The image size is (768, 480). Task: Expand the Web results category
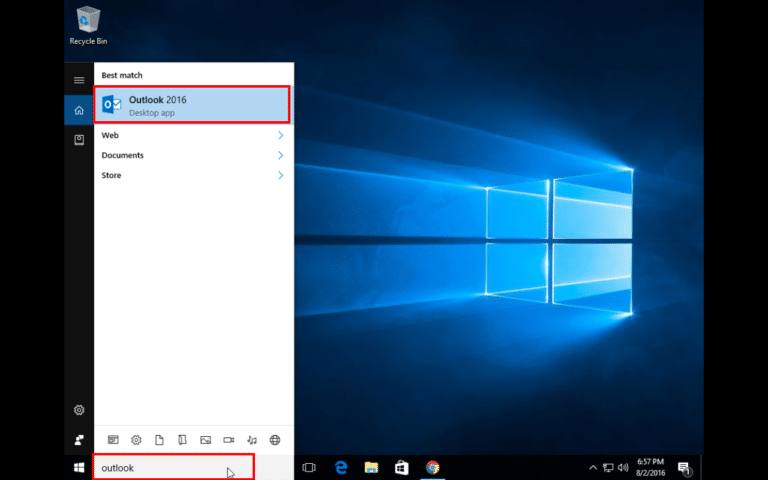point(193,135)
